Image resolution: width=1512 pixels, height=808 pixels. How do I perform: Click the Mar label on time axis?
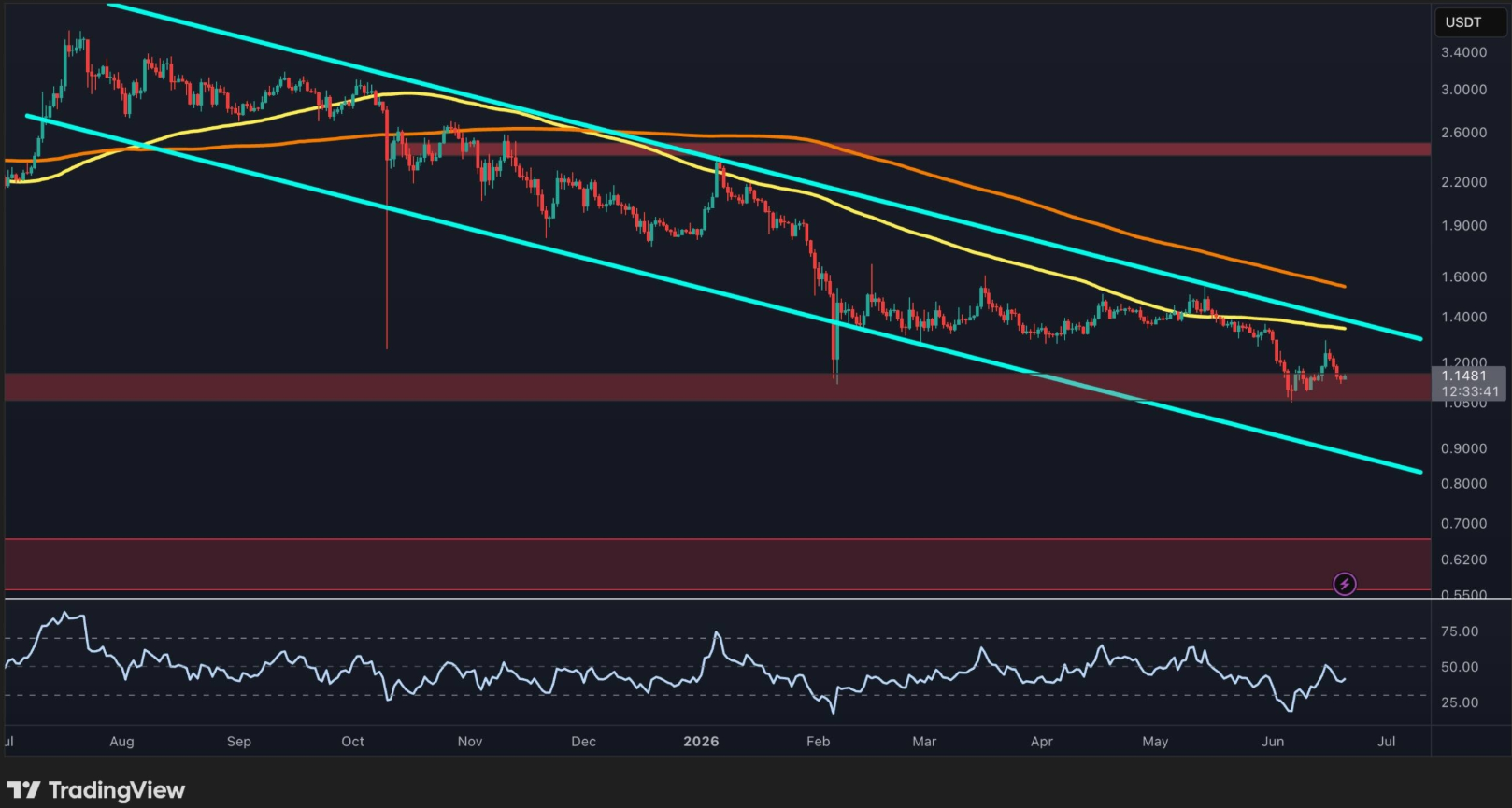(924, 742)
